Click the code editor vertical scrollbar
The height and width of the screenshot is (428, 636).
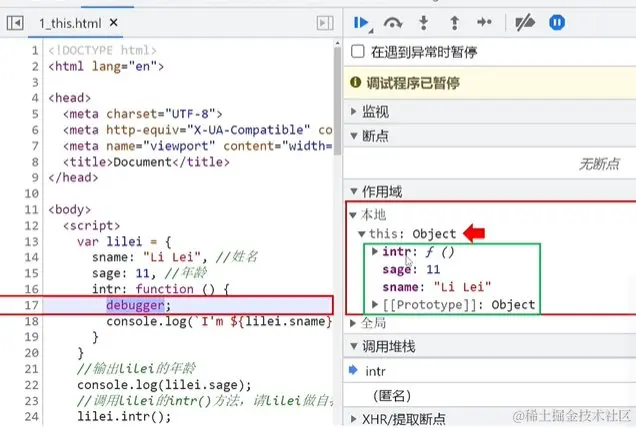[337, 101]
